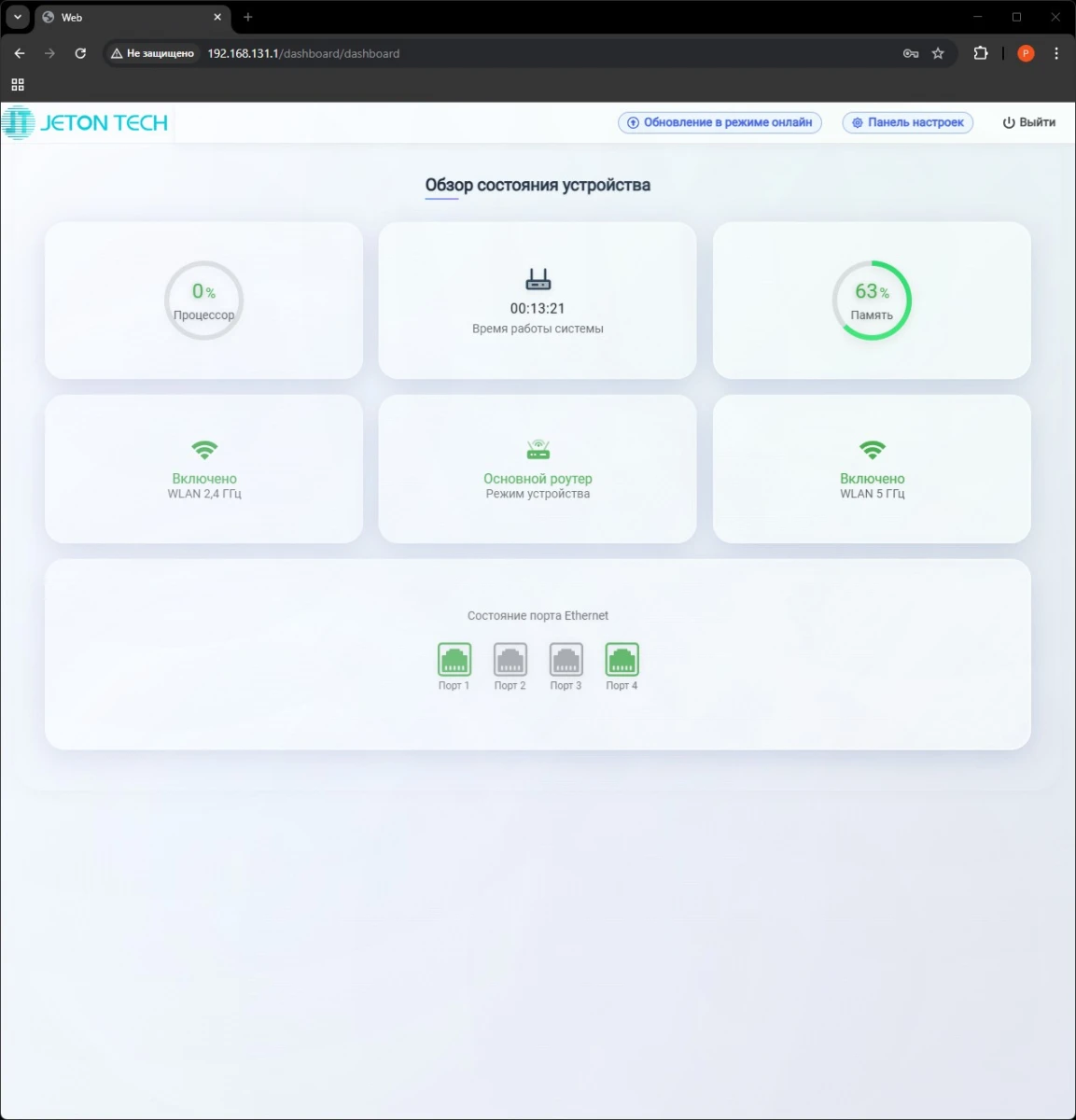The image size is (1076, 1120).
Task: Click the router icon above system uptime
Action: (x=538, y=279)
